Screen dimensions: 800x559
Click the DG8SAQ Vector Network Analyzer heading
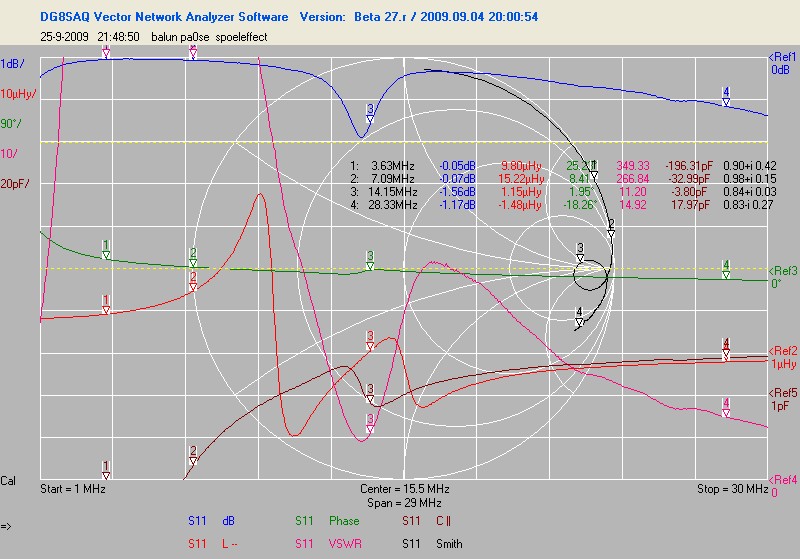(164, 16)
